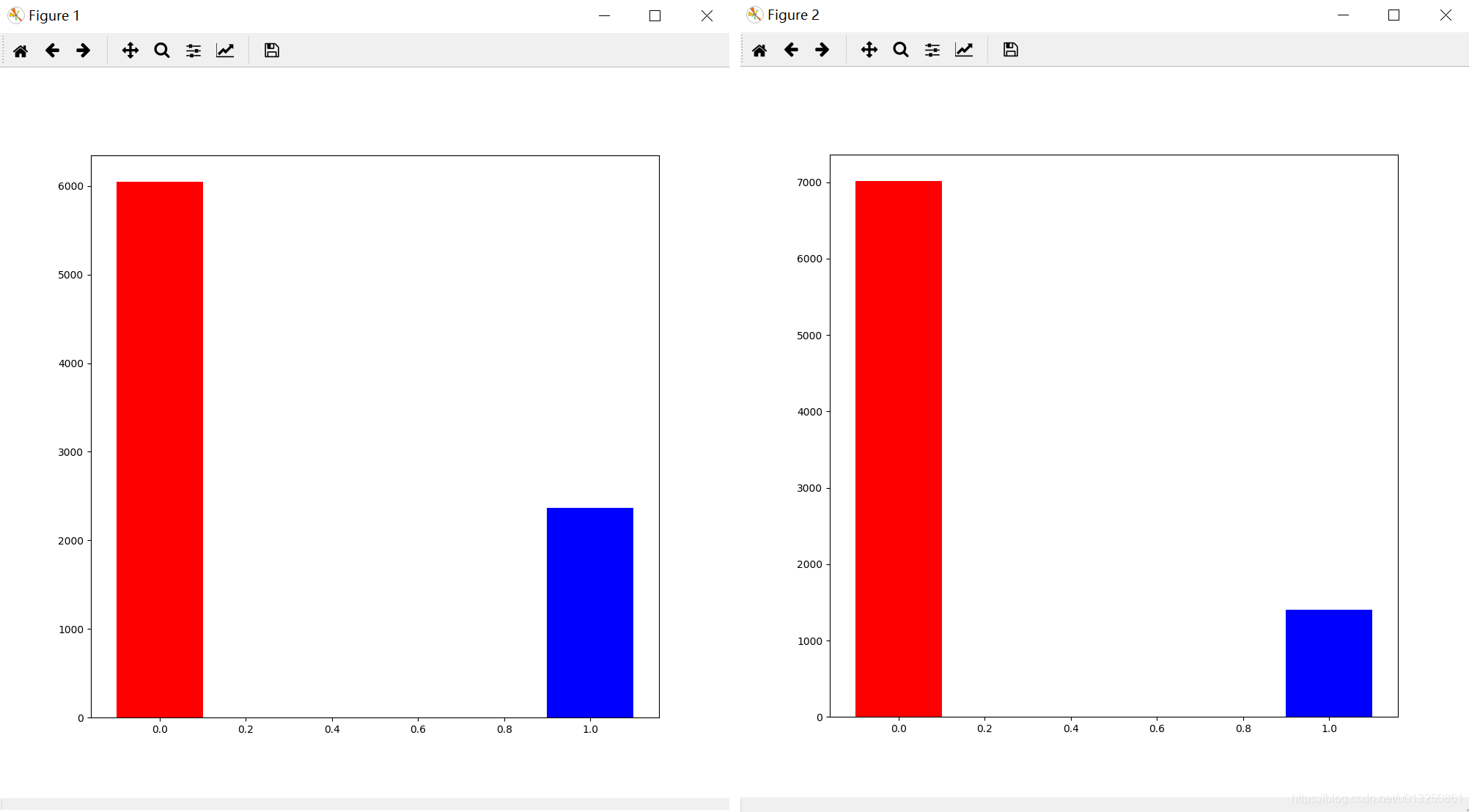Click the red bar in Figure 1
This screenshot has width=1469, height=812.
tap(160, 449)
